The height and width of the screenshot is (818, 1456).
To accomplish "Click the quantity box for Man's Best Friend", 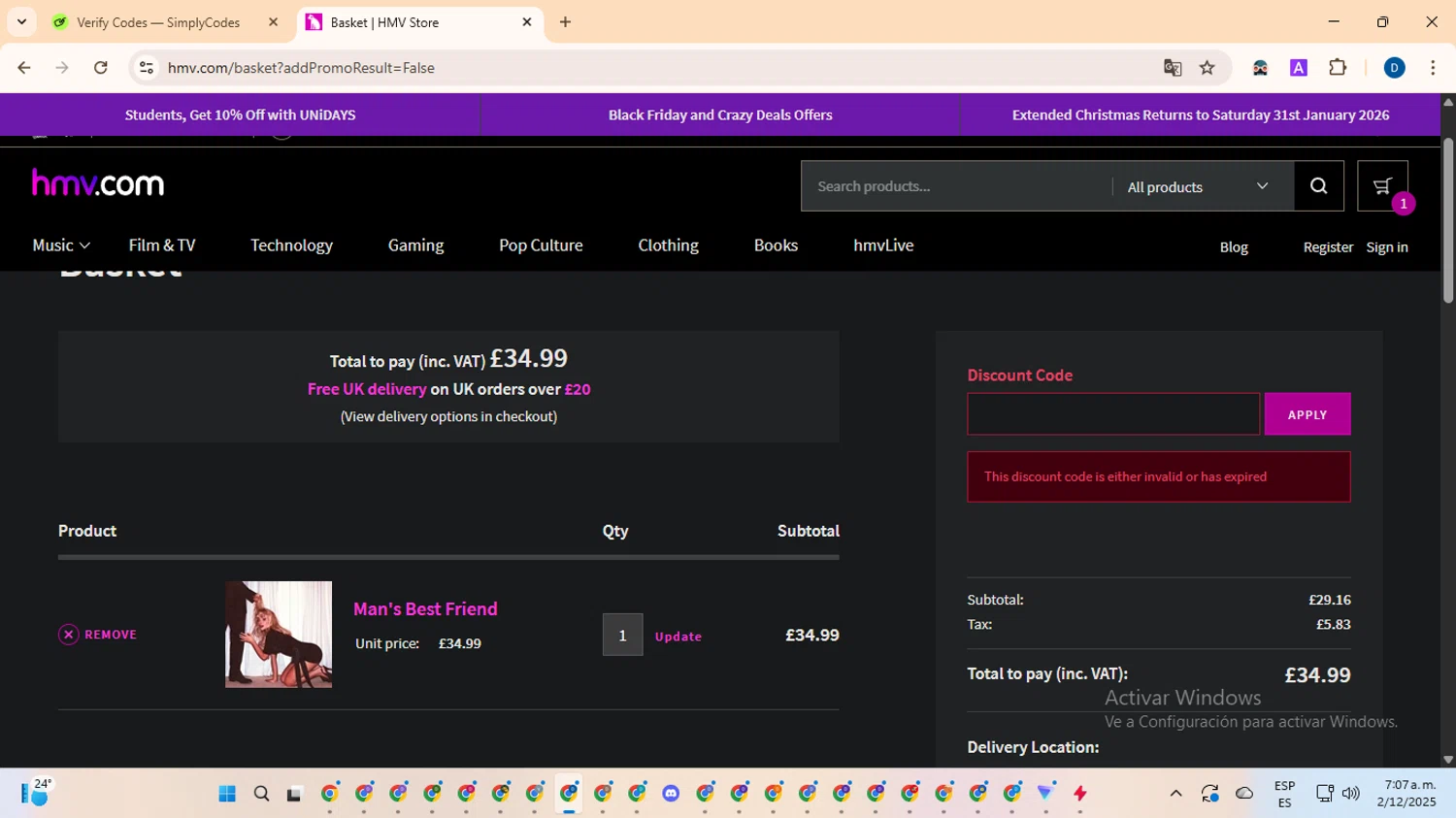I will (622, 635).
